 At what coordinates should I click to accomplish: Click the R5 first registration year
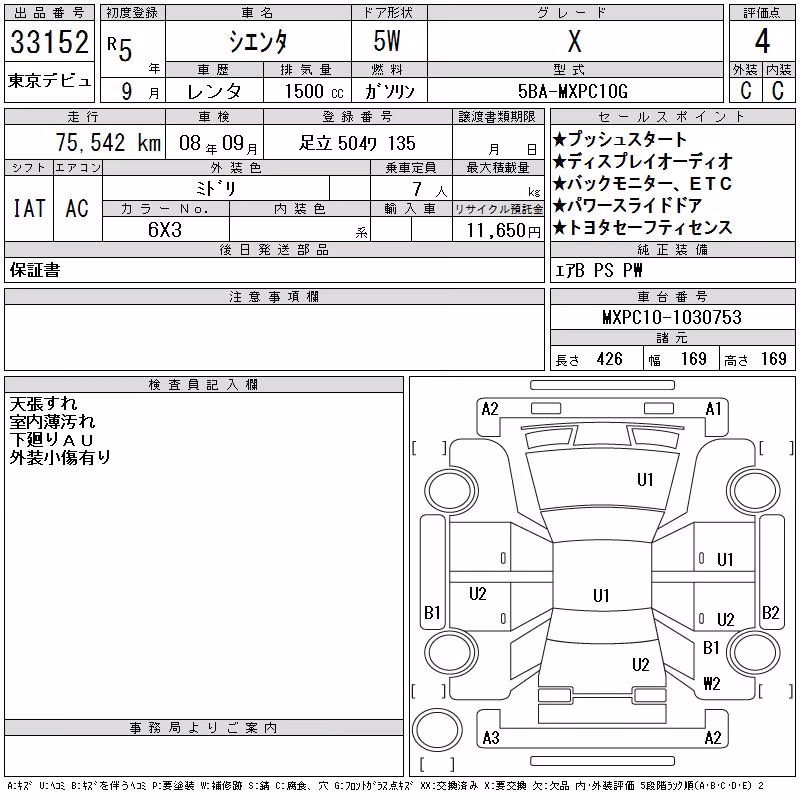coord(120,49)
